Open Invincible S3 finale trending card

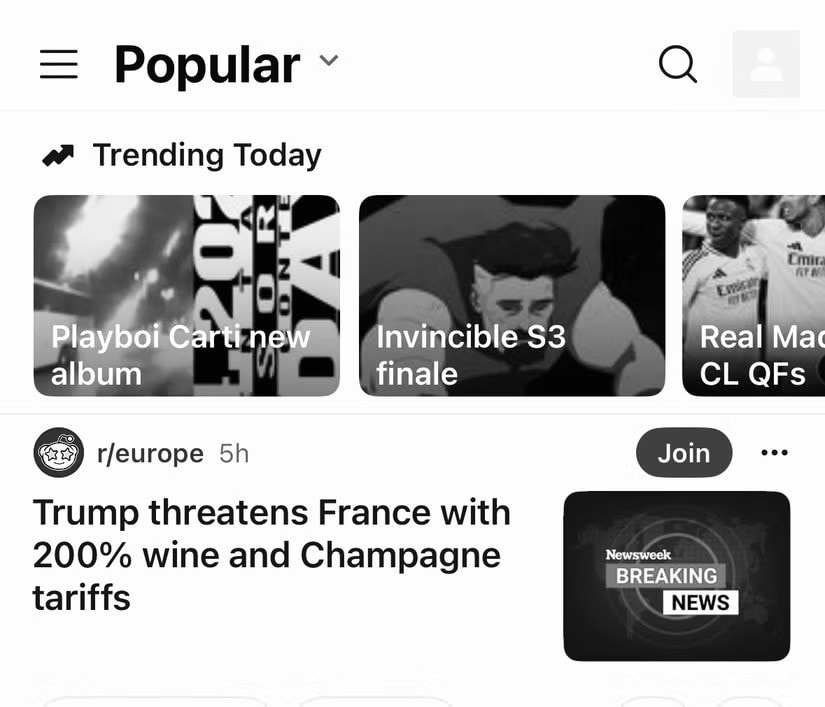[512, 296]
